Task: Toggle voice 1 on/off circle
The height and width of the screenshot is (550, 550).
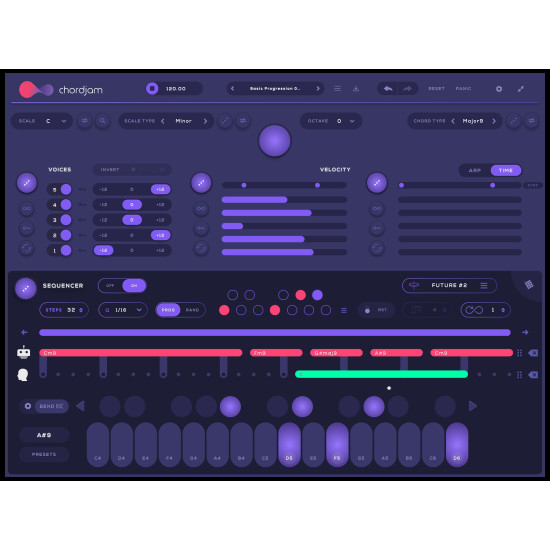Action: (x=66, y=250)
